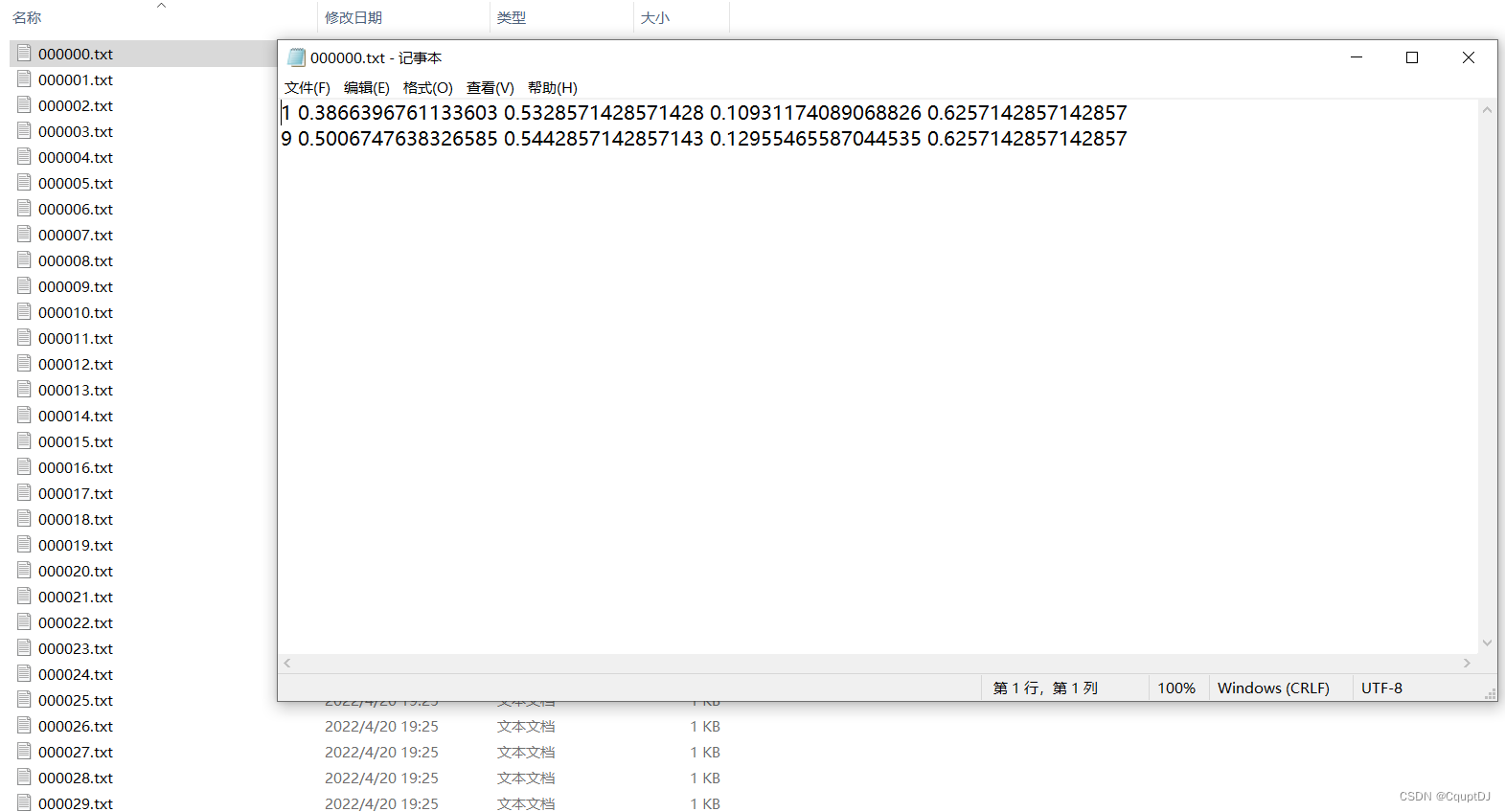Click file icon of 000006.txt

24,209
